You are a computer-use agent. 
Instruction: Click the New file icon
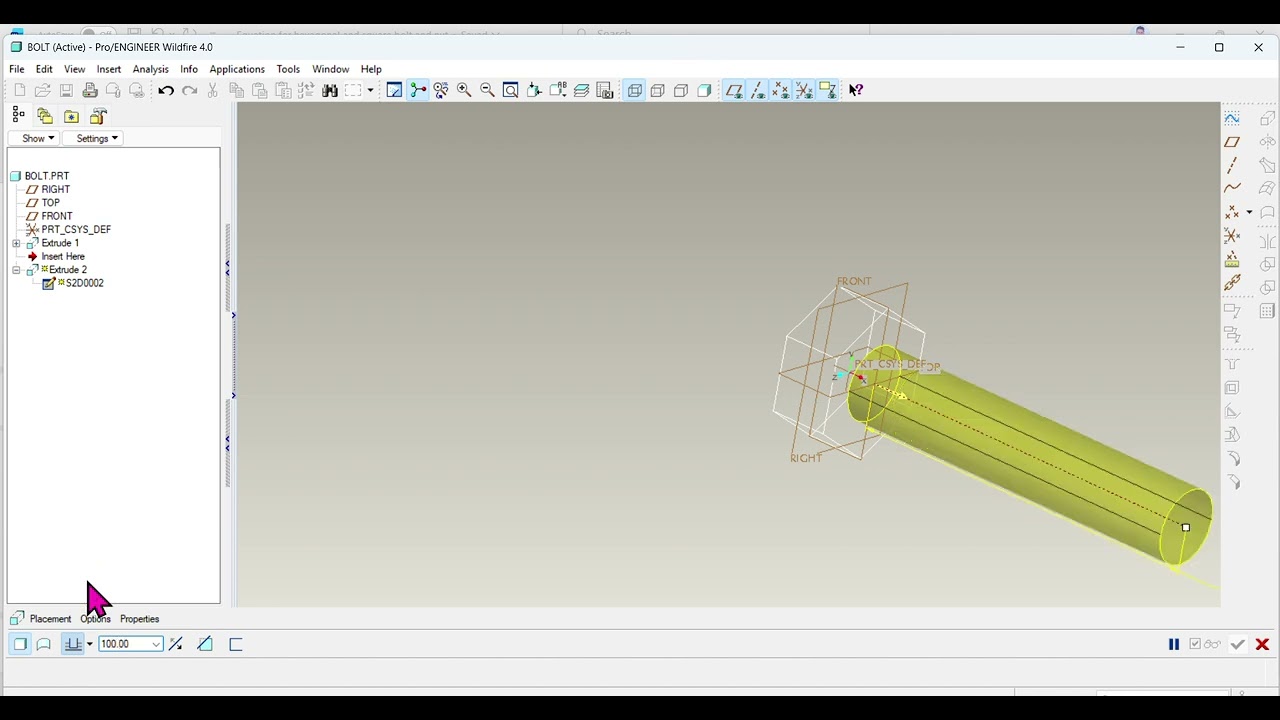[x=19, y=91]
